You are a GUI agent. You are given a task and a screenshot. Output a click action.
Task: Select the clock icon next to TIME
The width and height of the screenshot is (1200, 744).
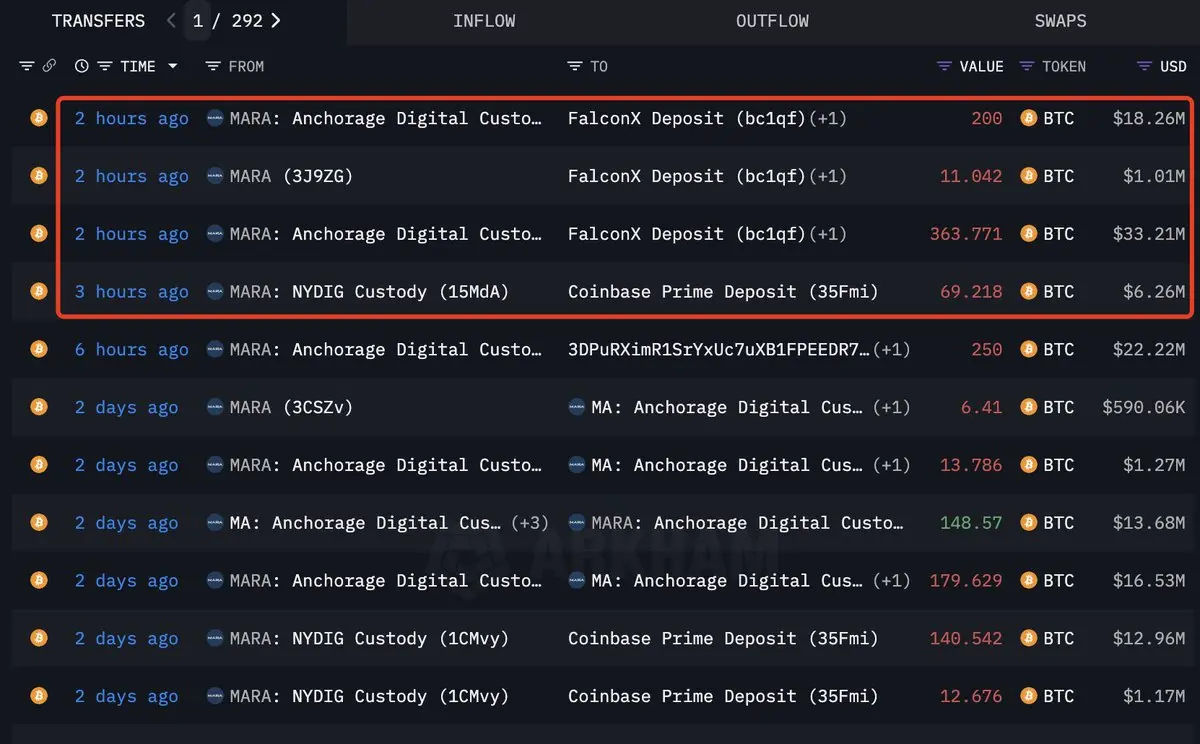(81, 66)
